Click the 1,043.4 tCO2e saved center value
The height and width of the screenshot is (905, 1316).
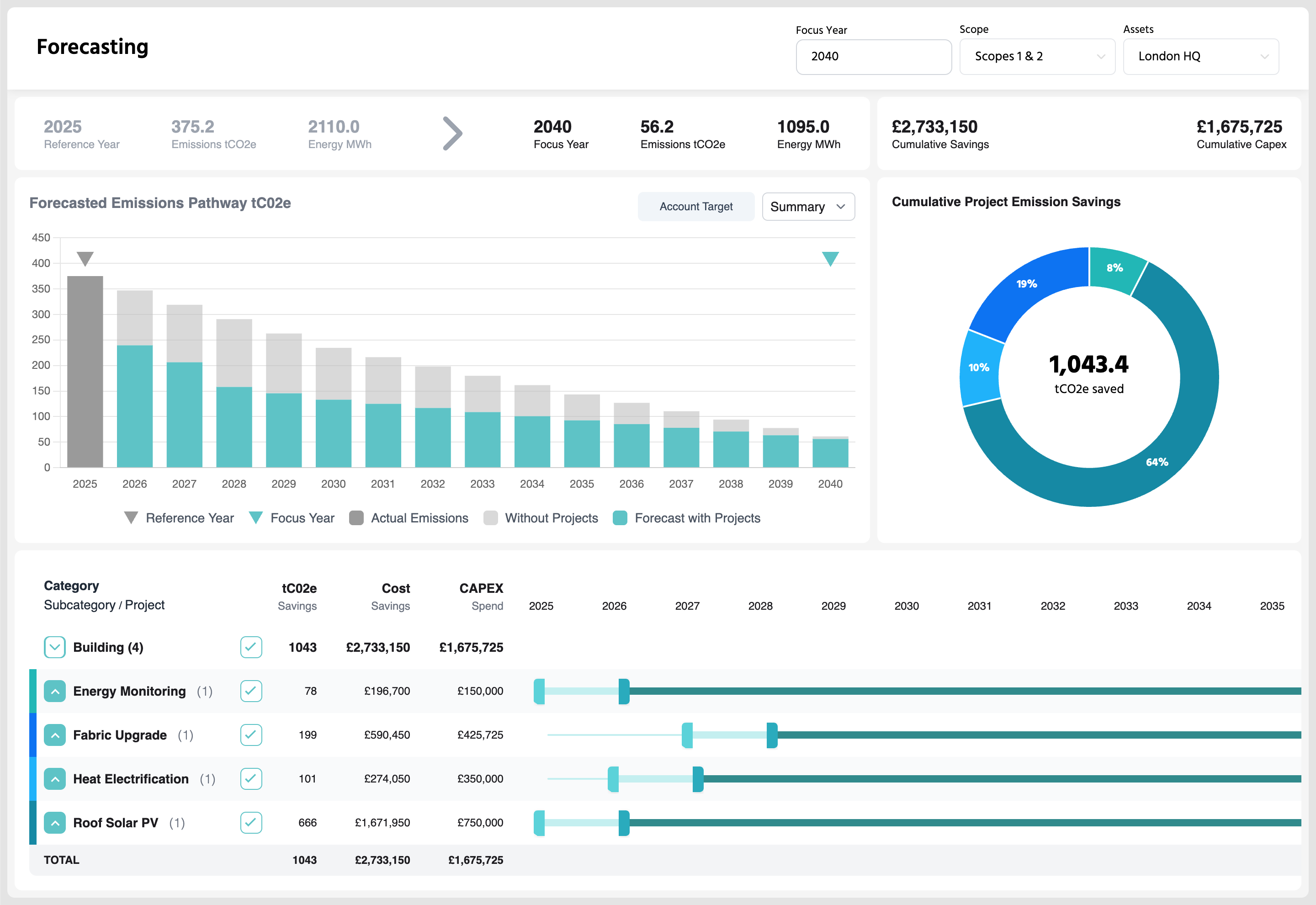(x=1089, y=365)
